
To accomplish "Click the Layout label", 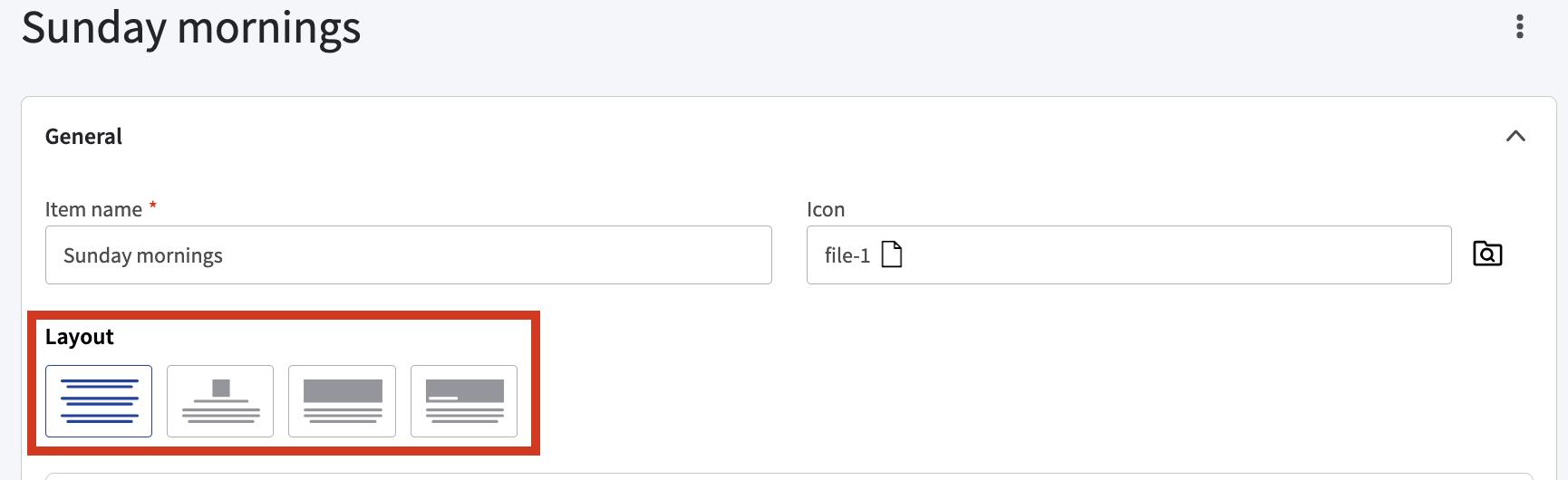I will tap(80, 337).
